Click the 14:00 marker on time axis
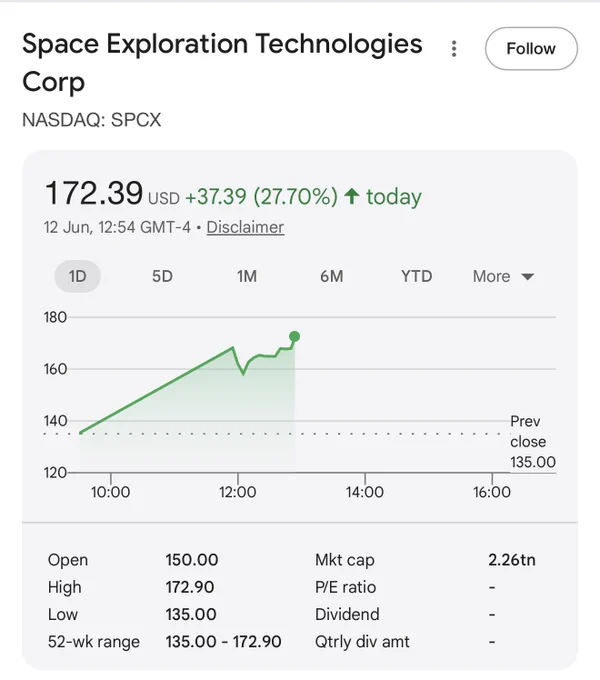The width and height of the screenshot is (600, 680). pyautogui.click(x=365, y=492)
